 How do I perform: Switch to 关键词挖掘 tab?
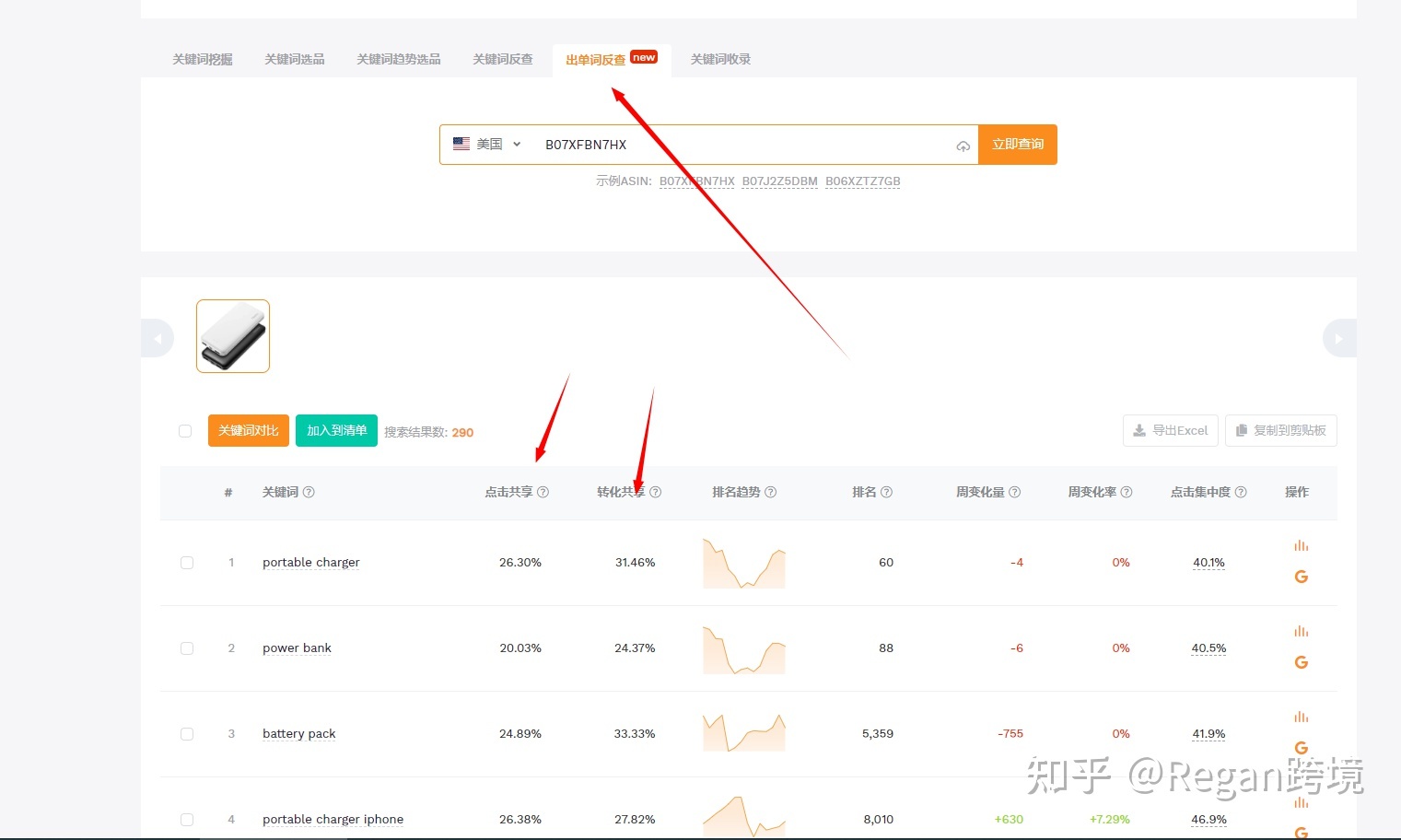coord(203,60)
